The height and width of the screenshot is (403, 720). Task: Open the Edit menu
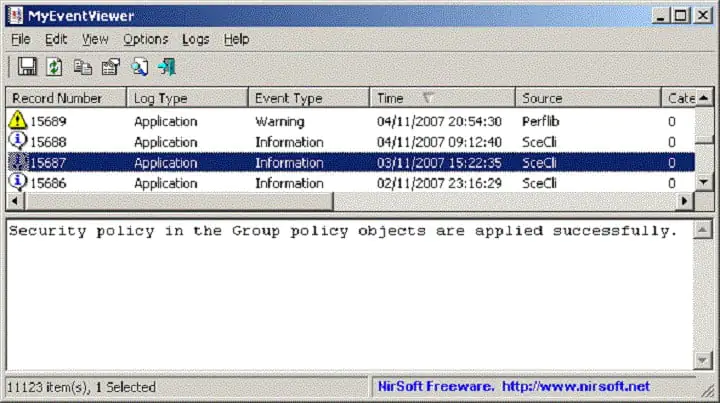(56, 39)
